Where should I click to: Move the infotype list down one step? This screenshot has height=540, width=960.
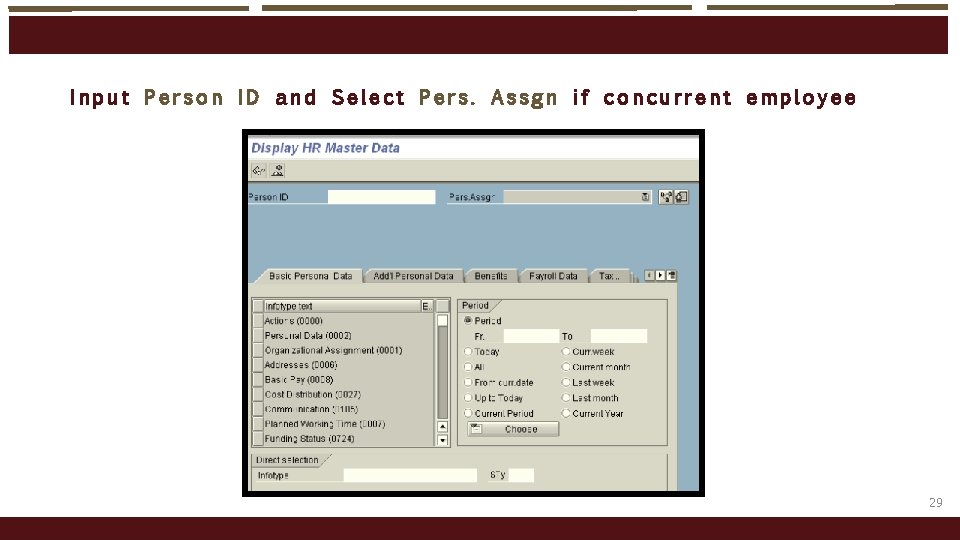pyautogui.click(x=443, y=440)
